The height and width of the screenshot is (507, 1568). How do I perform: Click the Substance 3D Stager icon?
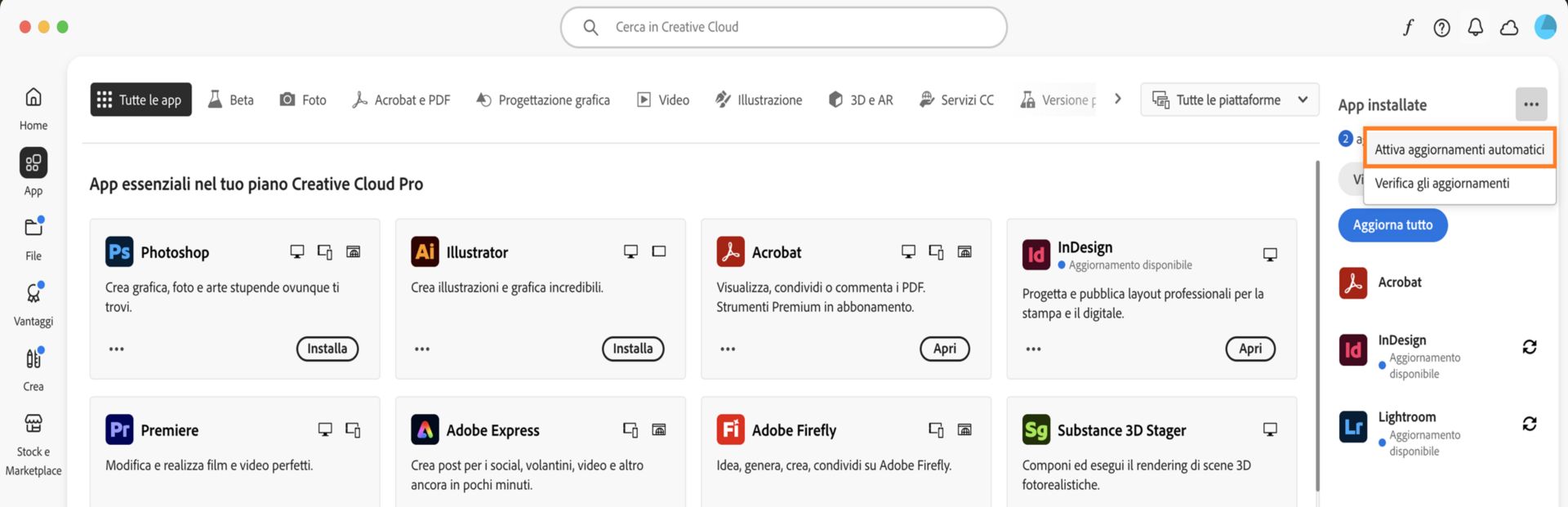point(1036,429)
